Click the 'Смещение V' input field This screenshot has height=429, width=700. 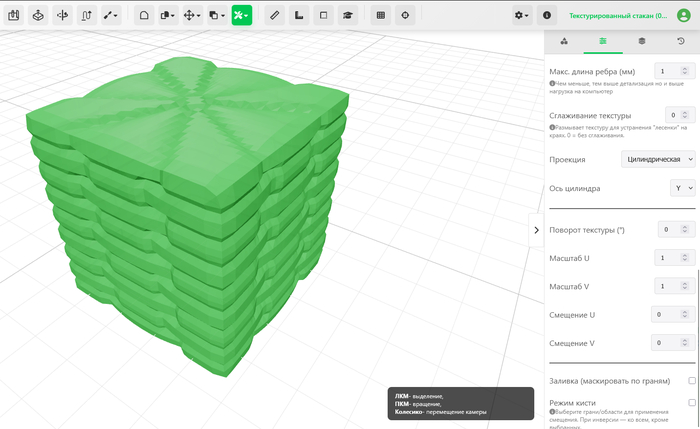673,343
